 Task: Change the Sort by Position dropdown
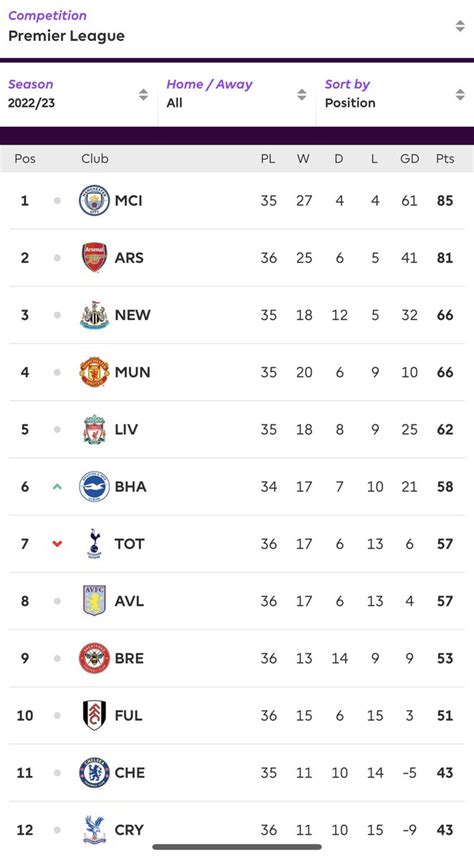395,94
